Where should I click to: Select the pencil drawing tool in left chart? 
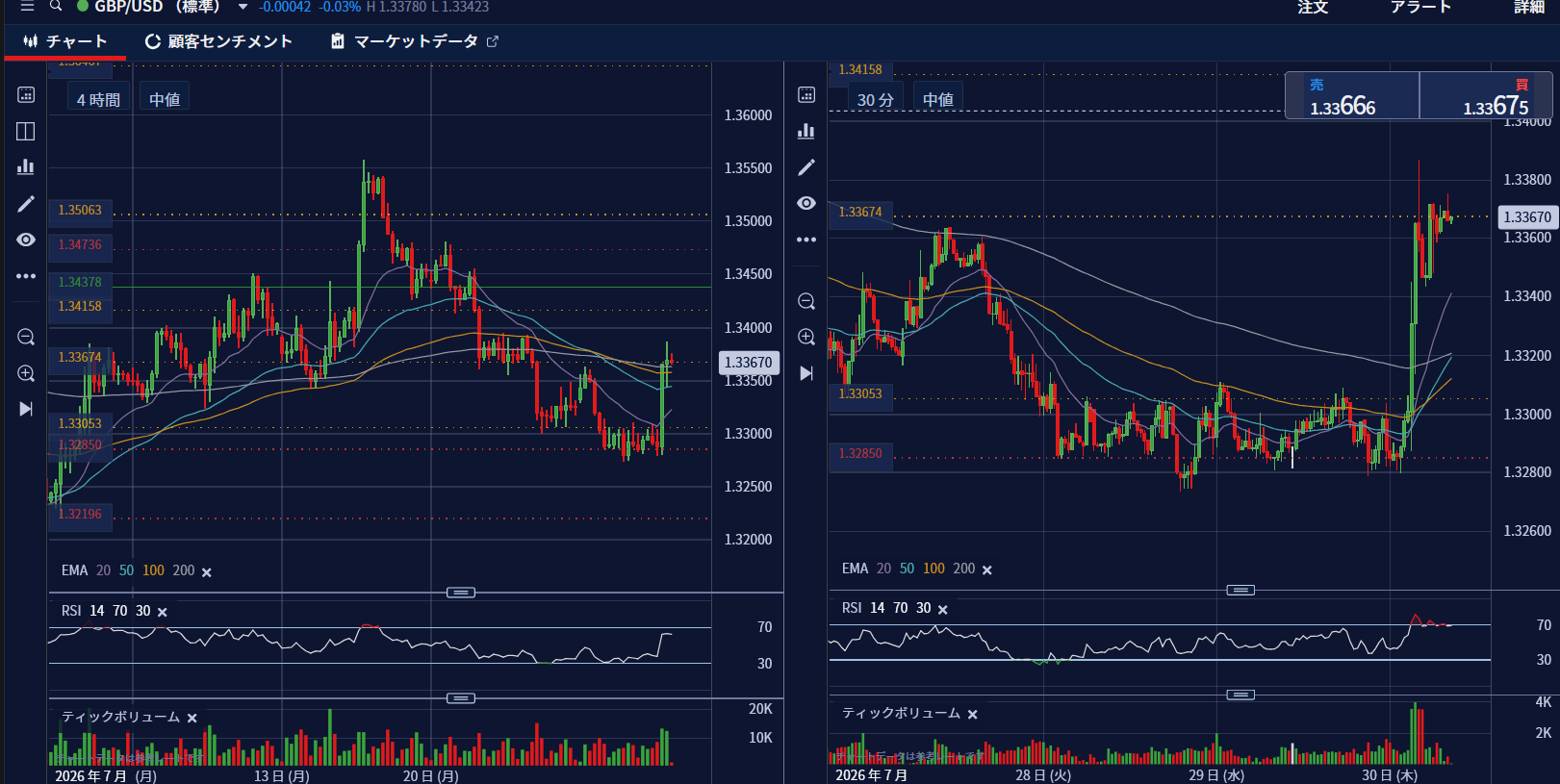[x=26, y=203]
